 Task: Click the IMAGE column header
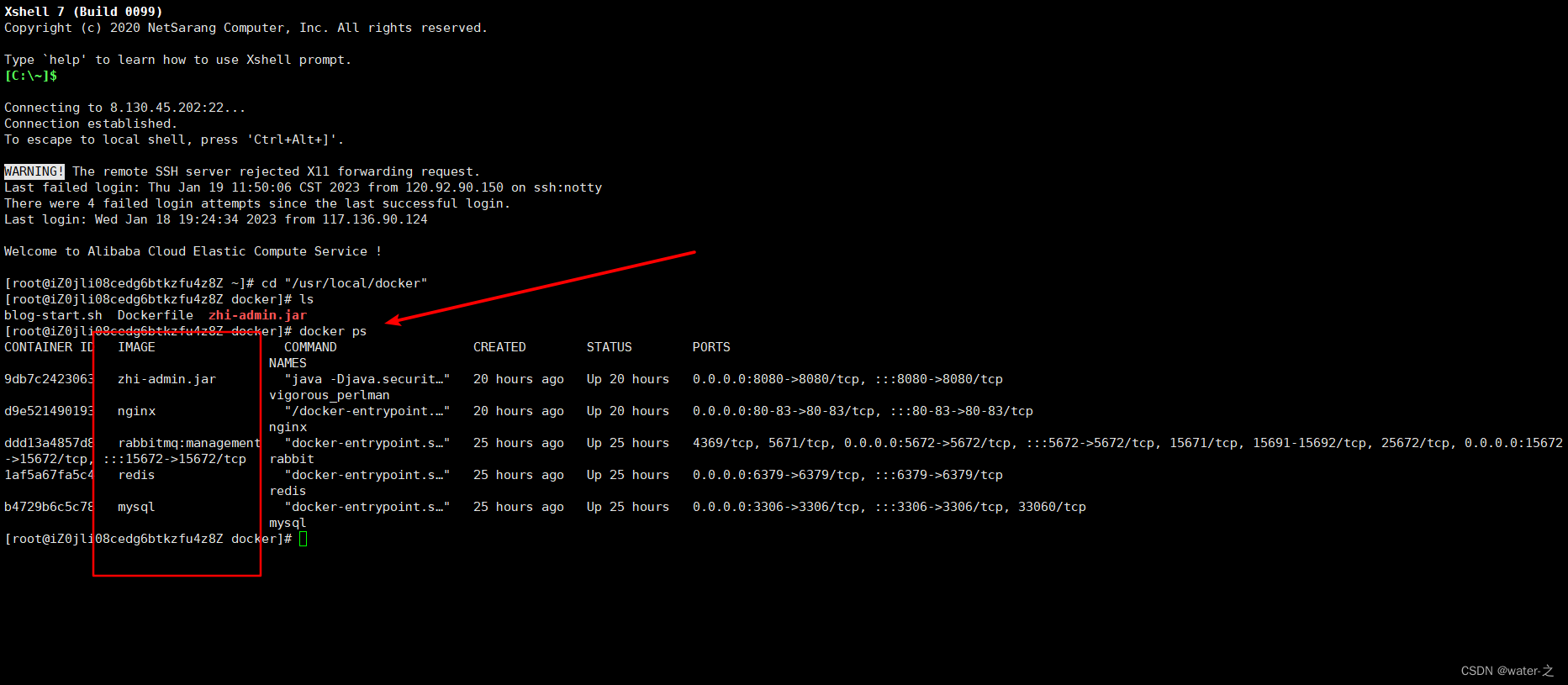(x=136, y=347)
